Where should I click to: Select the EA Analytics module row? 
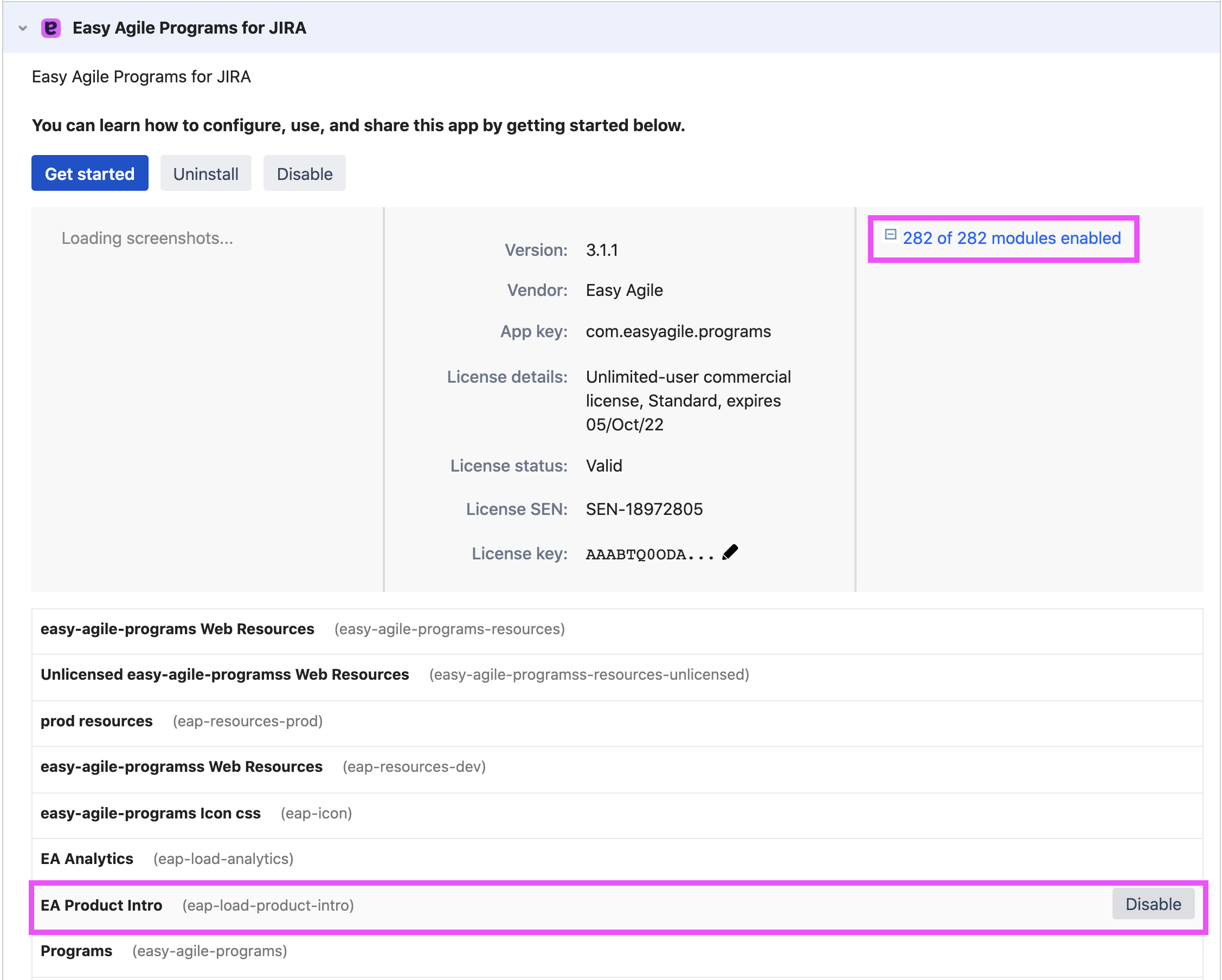[87, 859]
